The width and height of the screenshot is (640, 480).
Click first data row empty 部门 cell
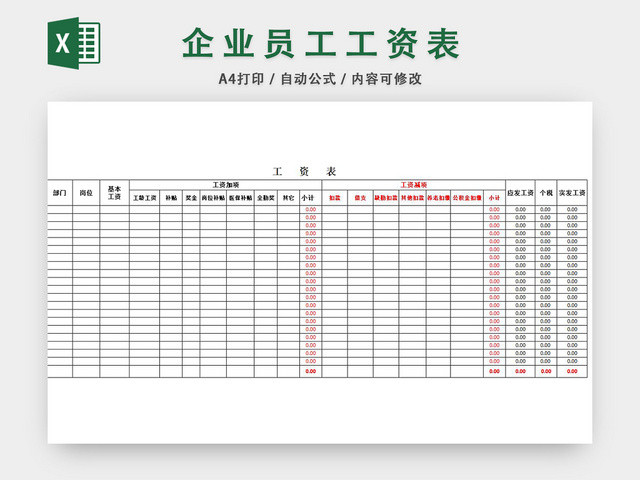click(60, 209)
